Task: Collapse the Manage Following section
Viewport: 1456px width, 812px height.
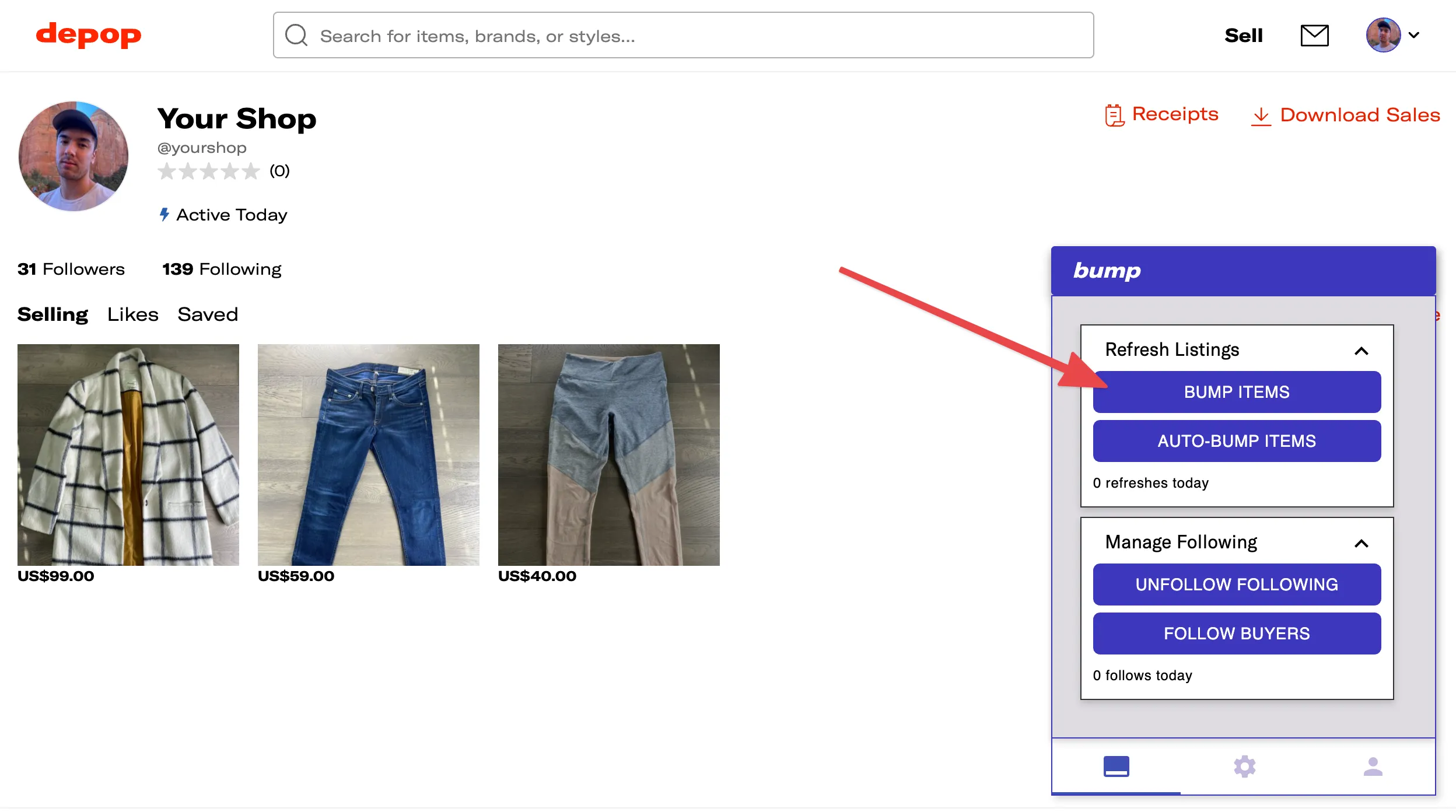Action: [x=1361, y=543]
